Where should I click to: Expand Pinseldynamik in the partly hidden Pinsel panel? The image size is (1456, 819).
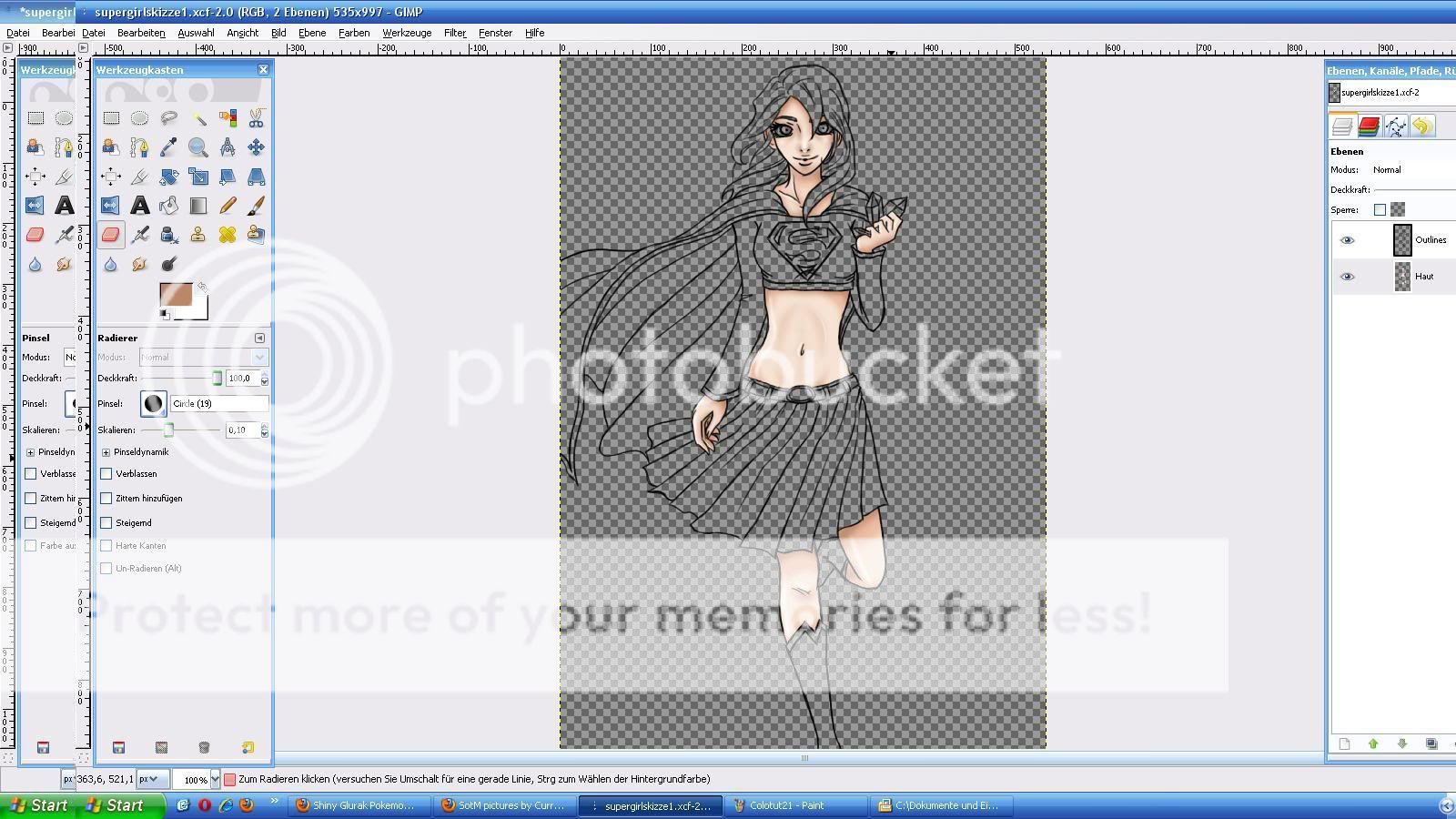(30, 452)
